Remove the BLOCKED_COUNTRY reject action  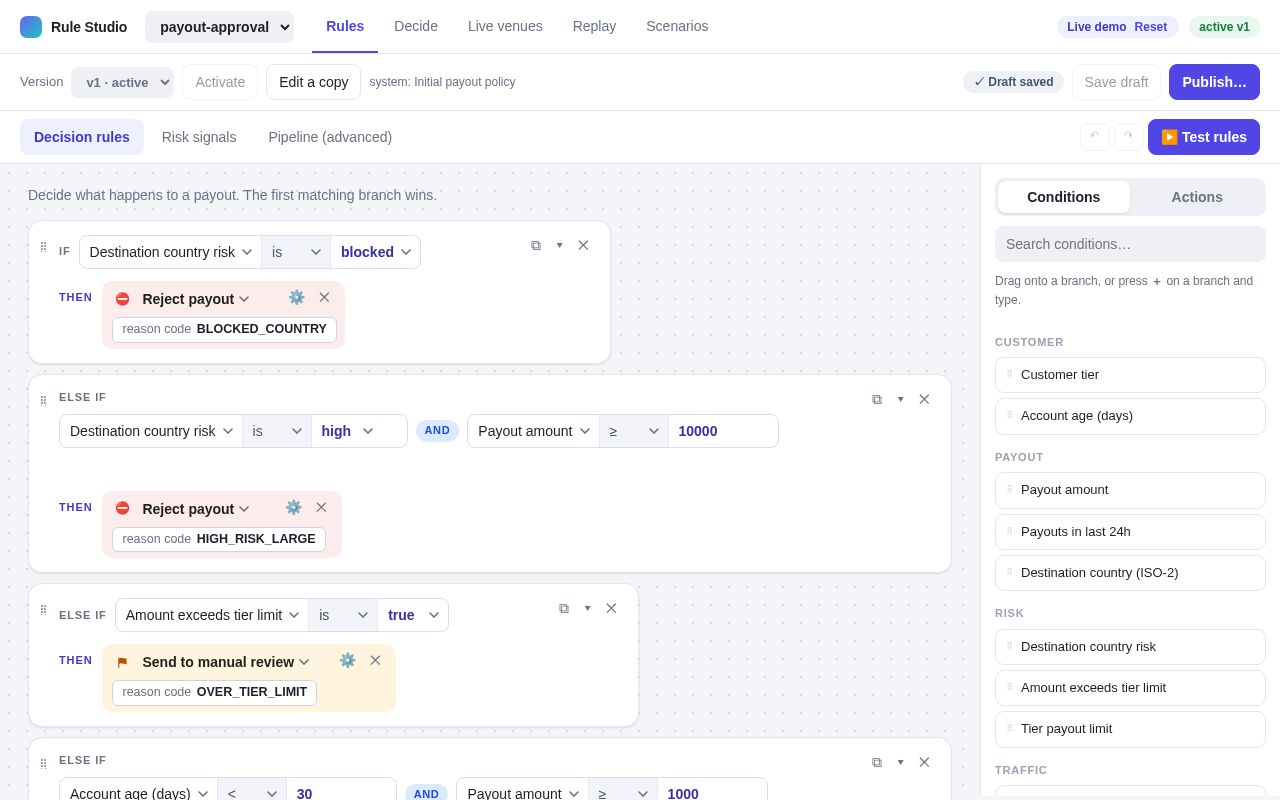pyautogui.click(x=324, y=297)
